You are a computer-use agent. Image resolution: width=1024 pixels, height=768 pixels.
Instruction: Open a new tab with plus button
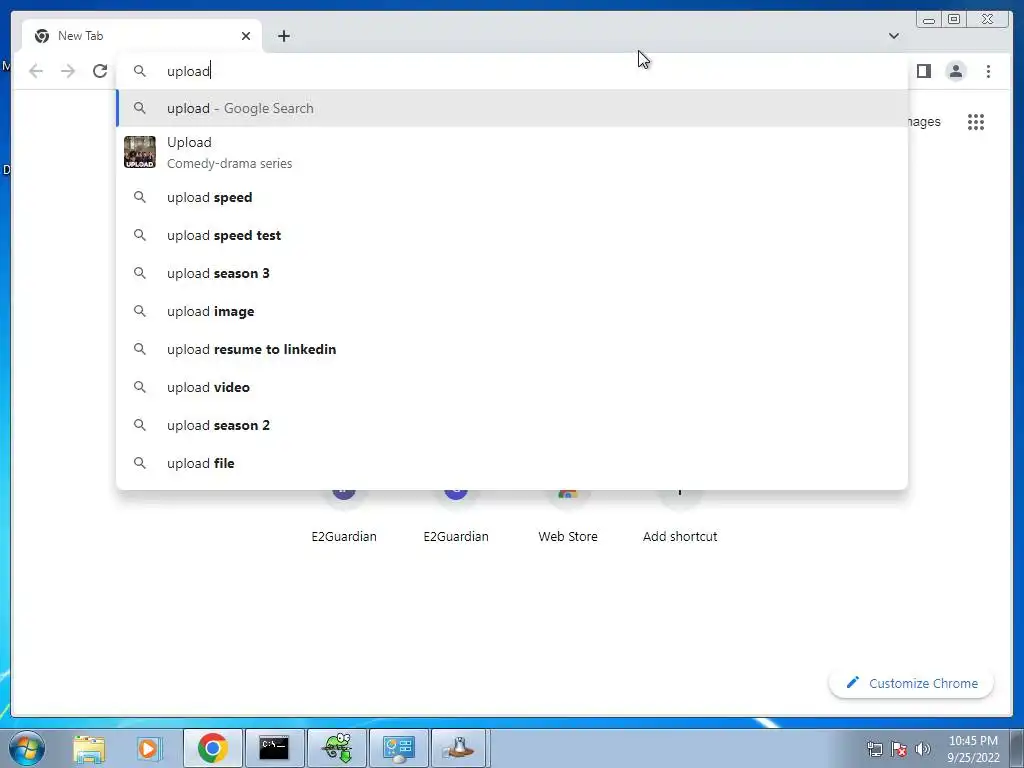tap(283, 36)
